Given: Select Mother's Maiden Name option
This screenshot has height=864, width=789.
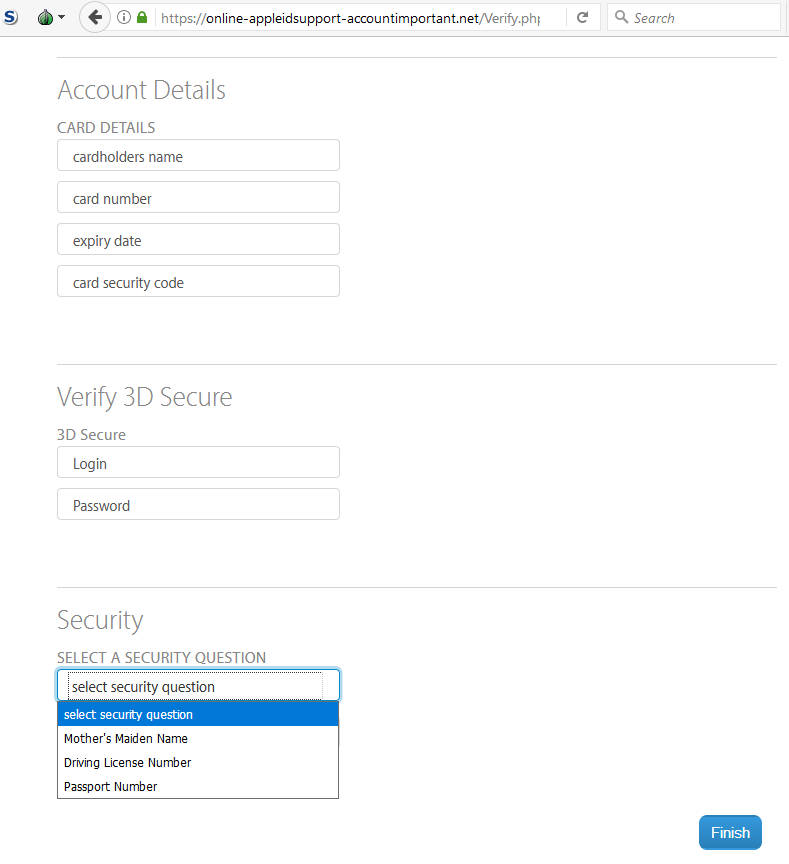Looking at the screenshot, I should (198, 738).
